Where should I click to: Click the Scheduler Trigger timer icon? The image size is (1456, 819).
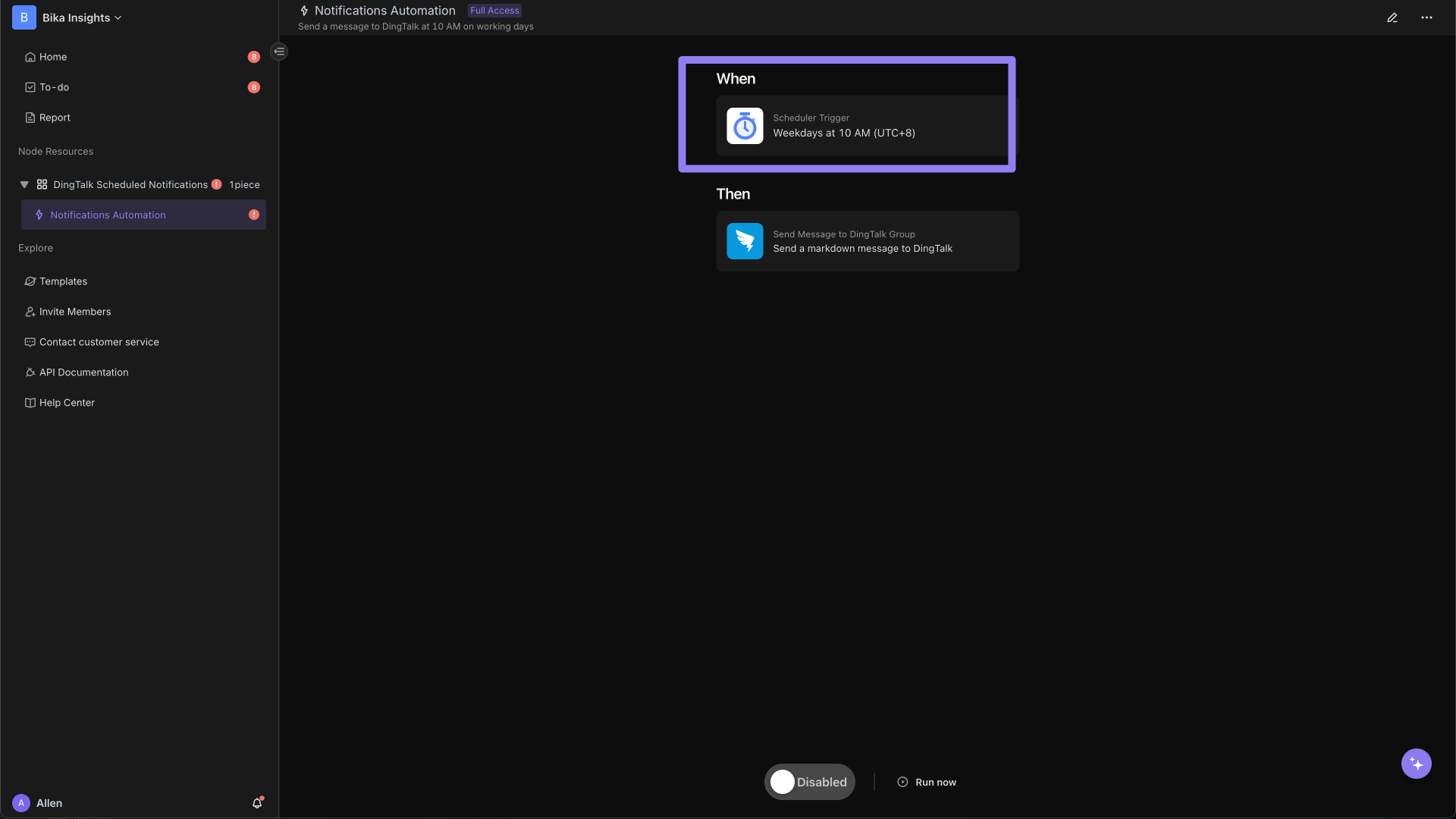pos(744,125)
